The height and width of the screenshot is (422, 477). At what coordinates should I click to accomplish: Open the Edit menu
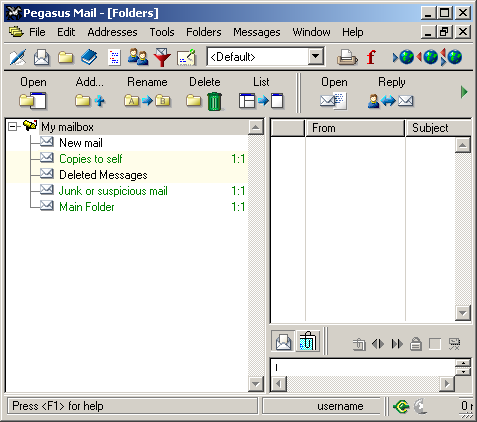66,32
